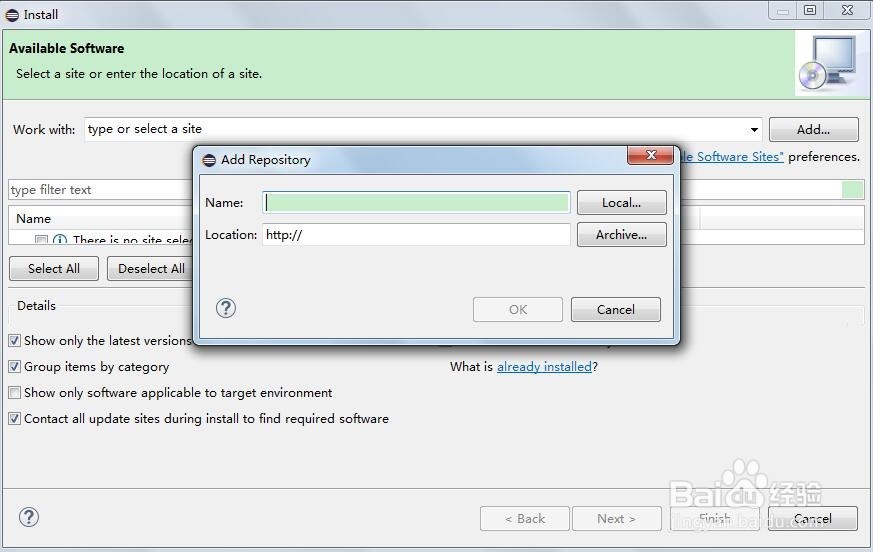The width and height of the screenshot is (873, 552).
Task: Close the Install window
Action: click(847, 10)
